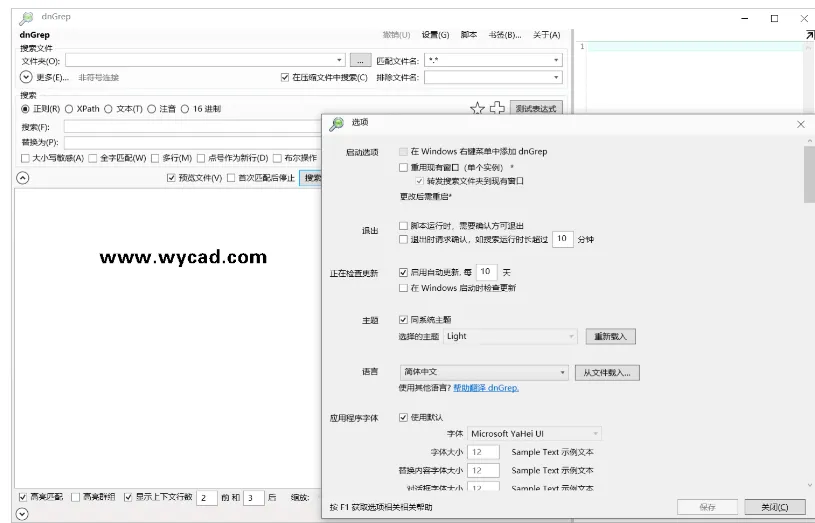Open the 排除文件名 dropdown
The width and height of the screenshot is (815, 523).
(x=556, y=77)
